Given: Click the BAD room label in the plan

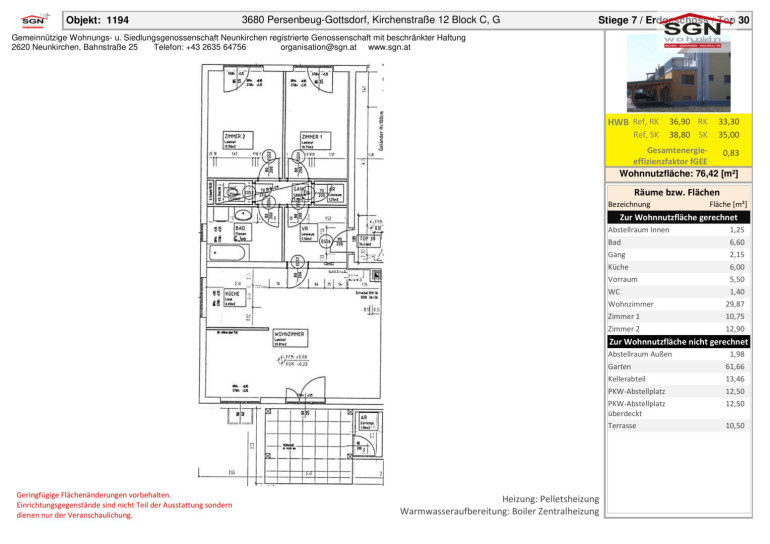Looking at the screenshot, I should tap(240, 228).
